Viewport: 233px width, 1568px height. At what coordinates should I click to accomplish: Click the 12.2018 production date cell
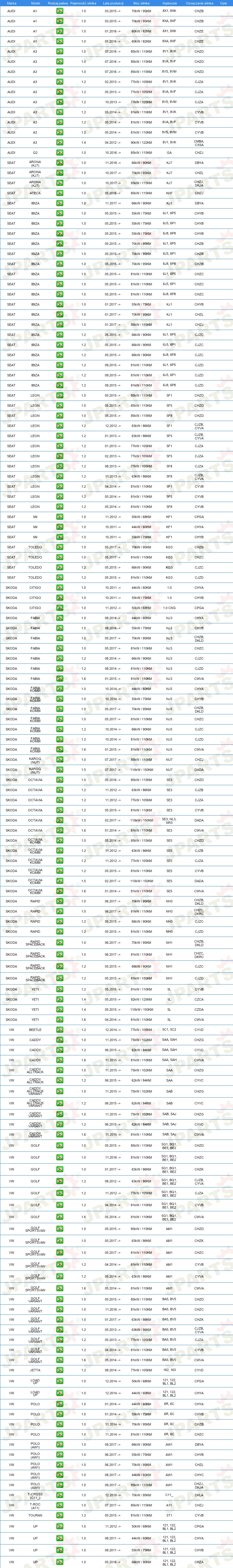(x=112, y=1495)
